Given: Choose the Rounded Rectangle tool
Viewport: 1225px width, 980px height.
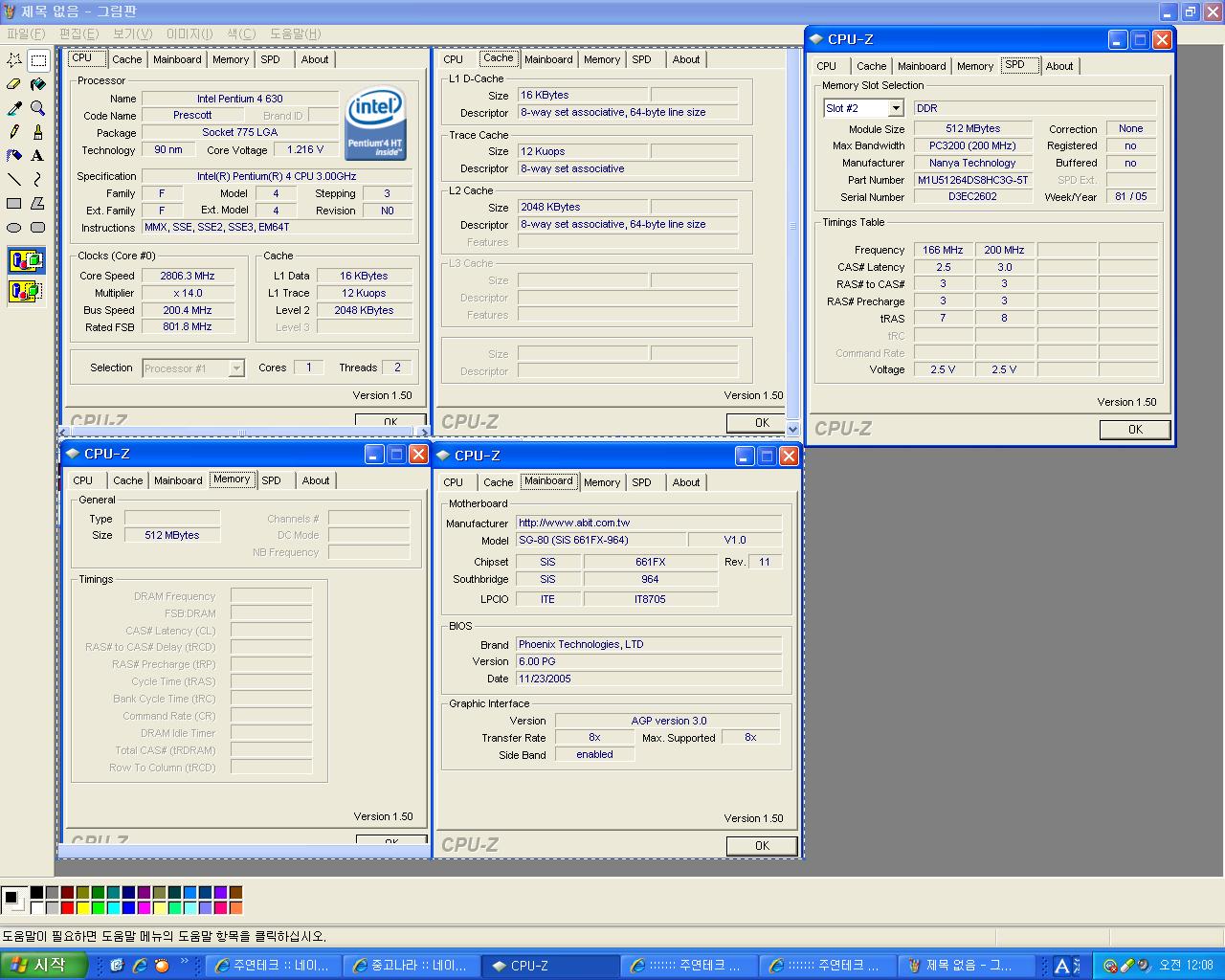Looking at the screenshot, I should 38,228.
